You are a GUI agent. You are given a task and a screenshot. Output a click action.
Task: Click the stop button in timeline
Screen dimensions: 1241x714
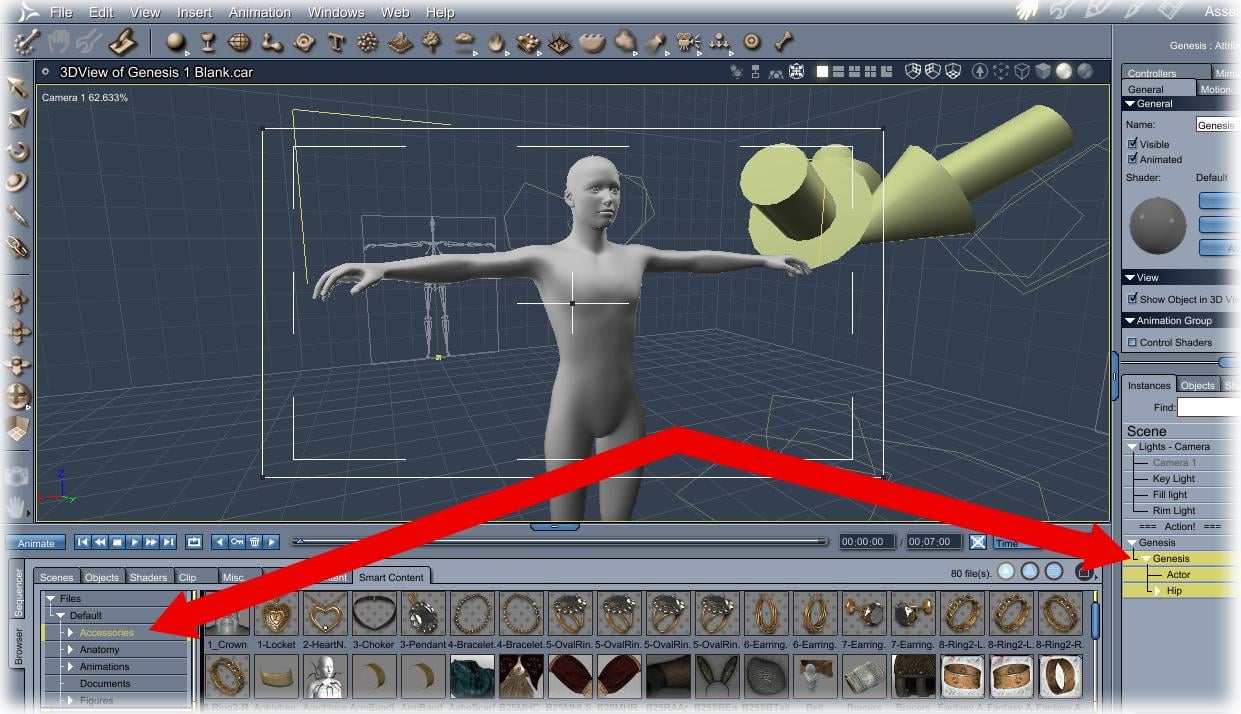pyautogui.click(x=117, y=542)
